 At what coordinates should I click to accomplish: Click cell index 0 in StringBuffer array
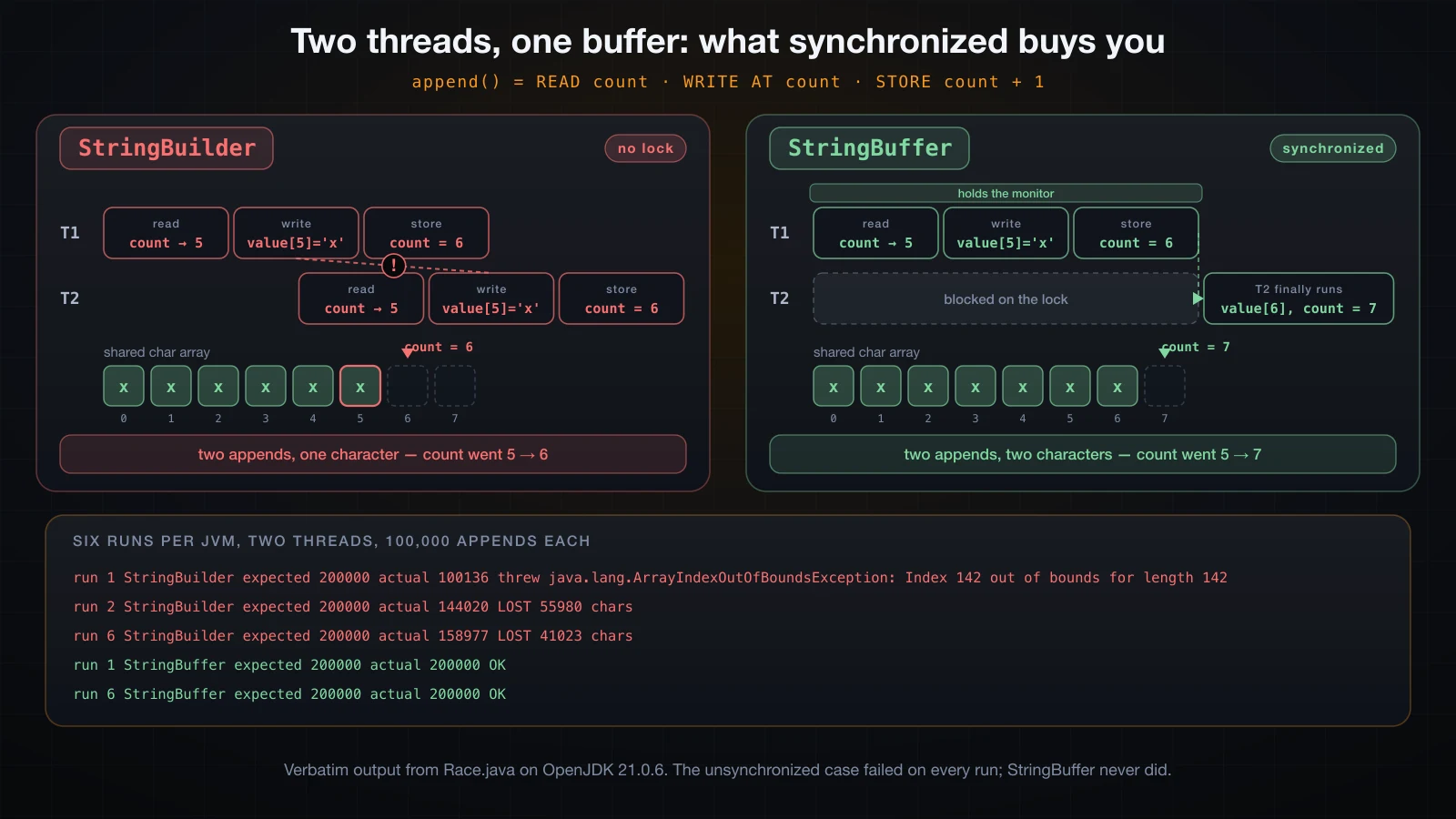point(834,386)
